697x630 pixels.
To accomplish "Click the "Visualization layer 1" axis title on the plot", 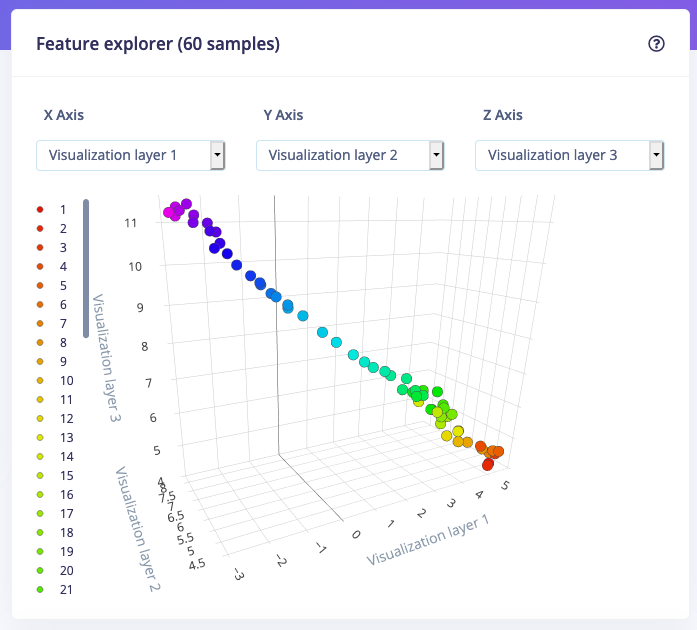I will [x=428, y=540].
